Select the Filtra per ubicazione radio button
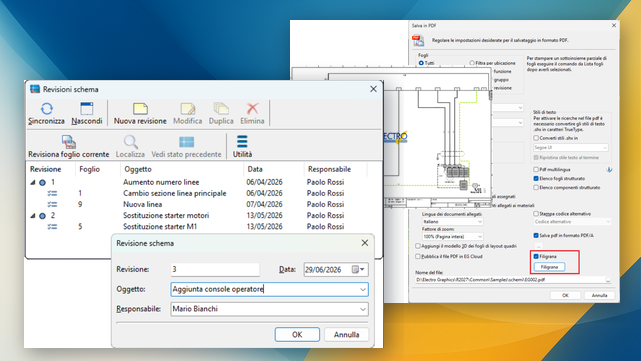The height and width of the screenshot is (361, 641). [472, 63]
